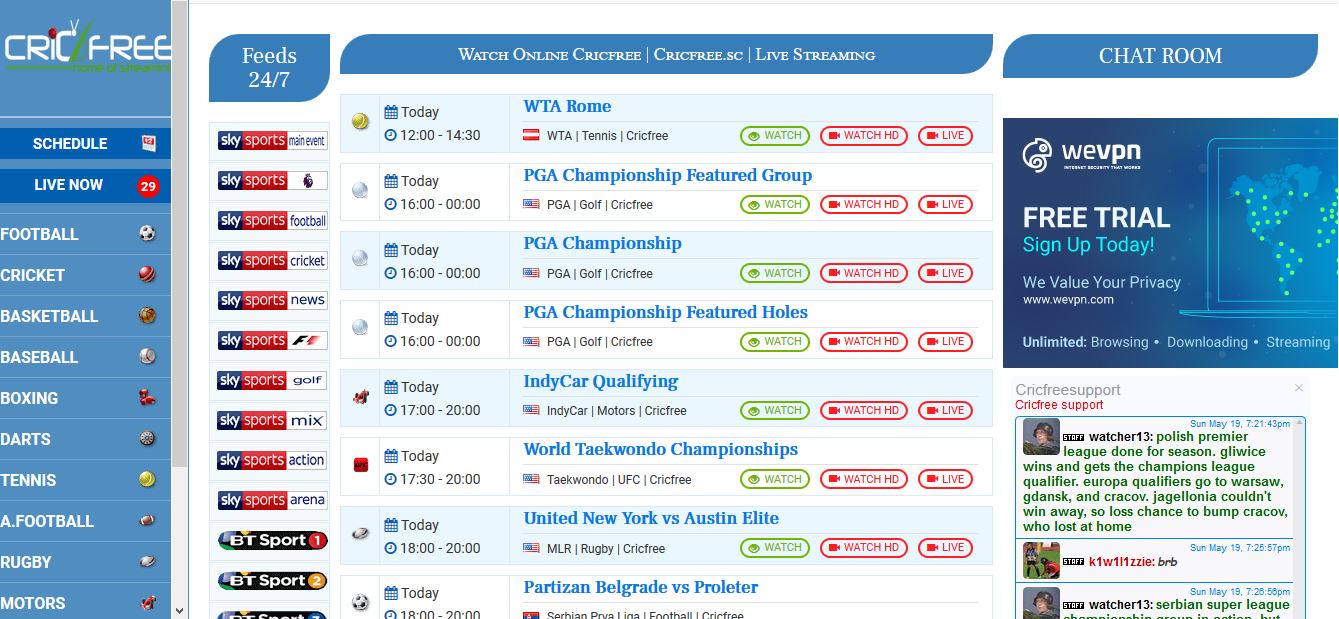This screenshot has height=619, width=1339.
Task: Click WATCH for WTA Rome
Action: click(x=775, y=136)
